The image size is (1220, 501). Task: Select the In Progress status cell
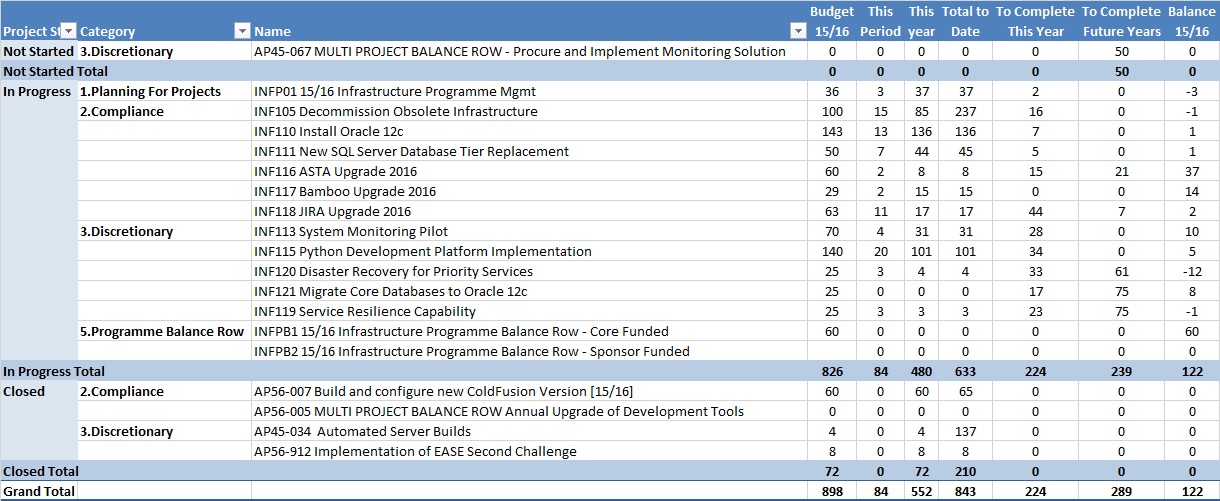(x=38, y=91)
